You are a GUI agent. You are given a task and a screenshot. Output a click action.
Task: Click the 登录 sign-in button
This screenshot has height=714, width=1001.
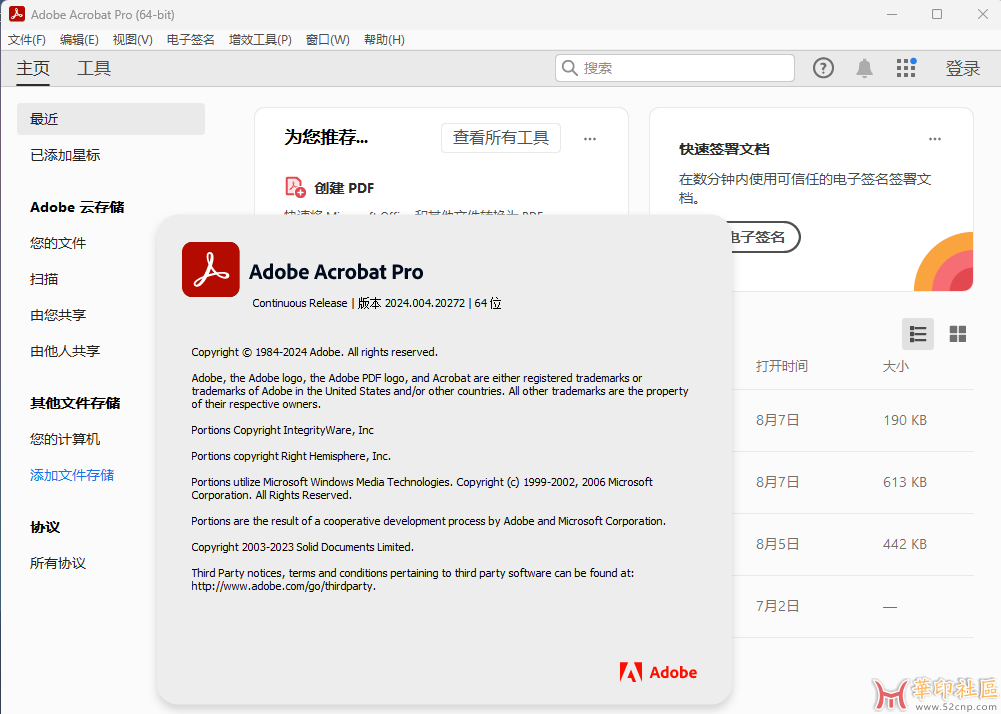[x=962, y=68]
